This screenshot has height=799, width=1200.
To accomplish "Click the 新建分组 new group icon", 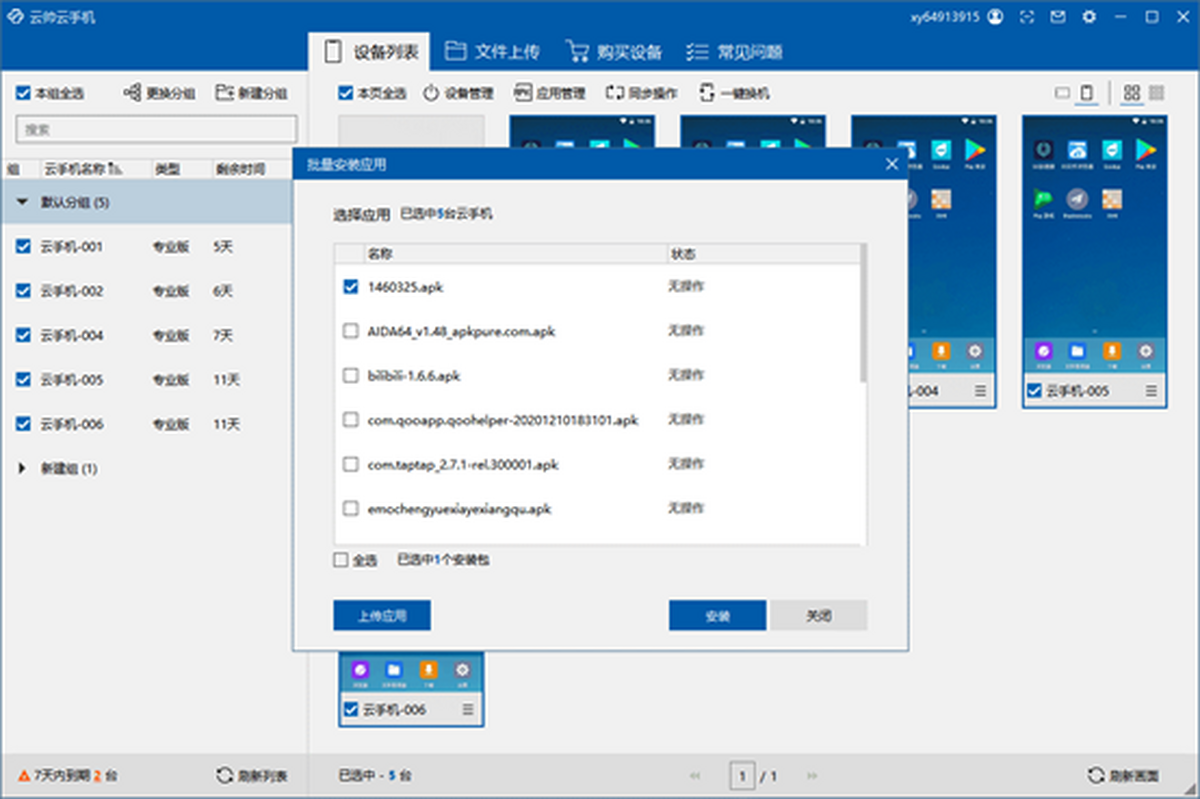I will click(224, 93).
